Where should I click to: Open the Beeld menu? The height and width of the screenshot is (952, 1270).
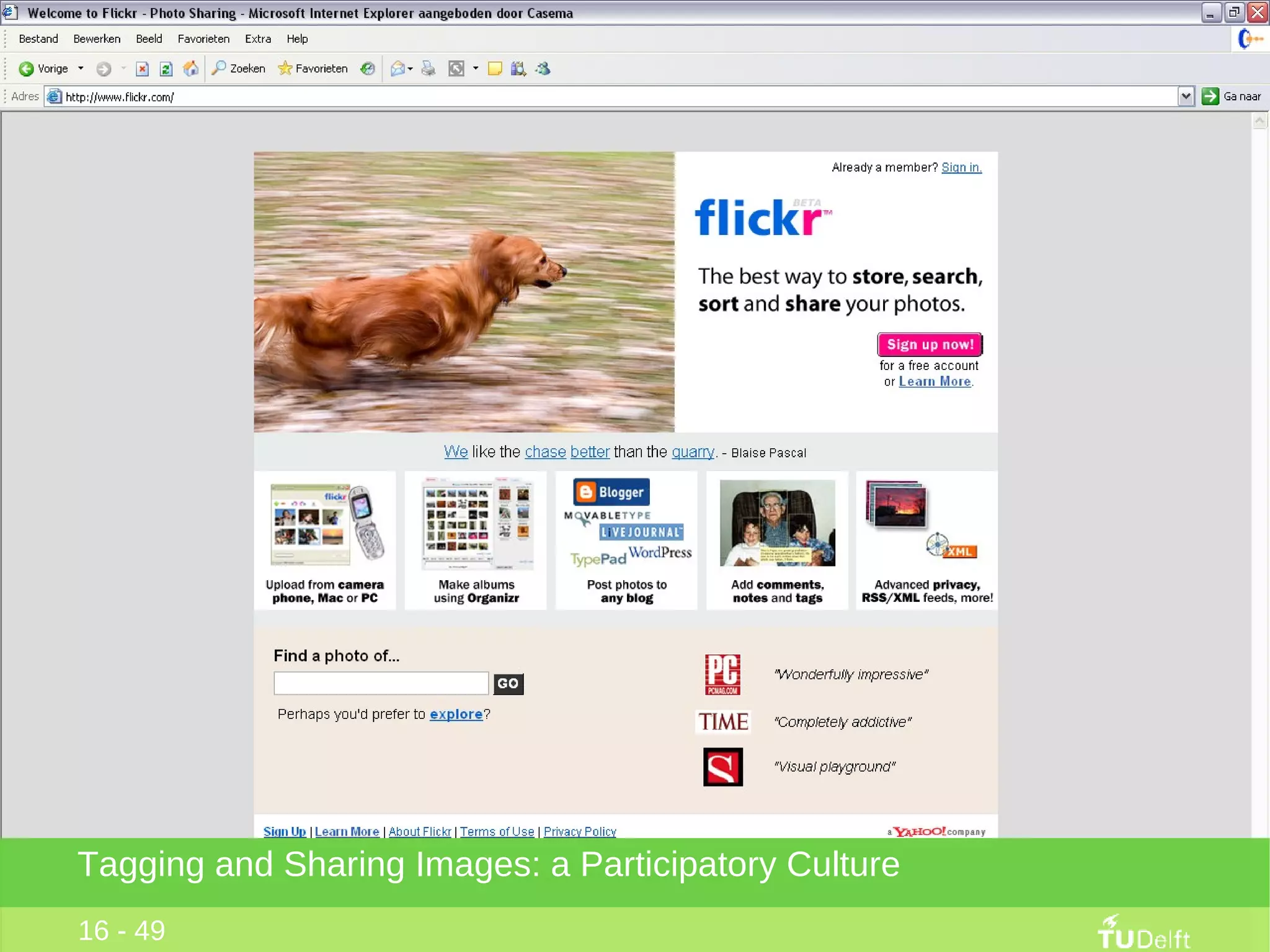pyautogui.click(x=149, y=39)
